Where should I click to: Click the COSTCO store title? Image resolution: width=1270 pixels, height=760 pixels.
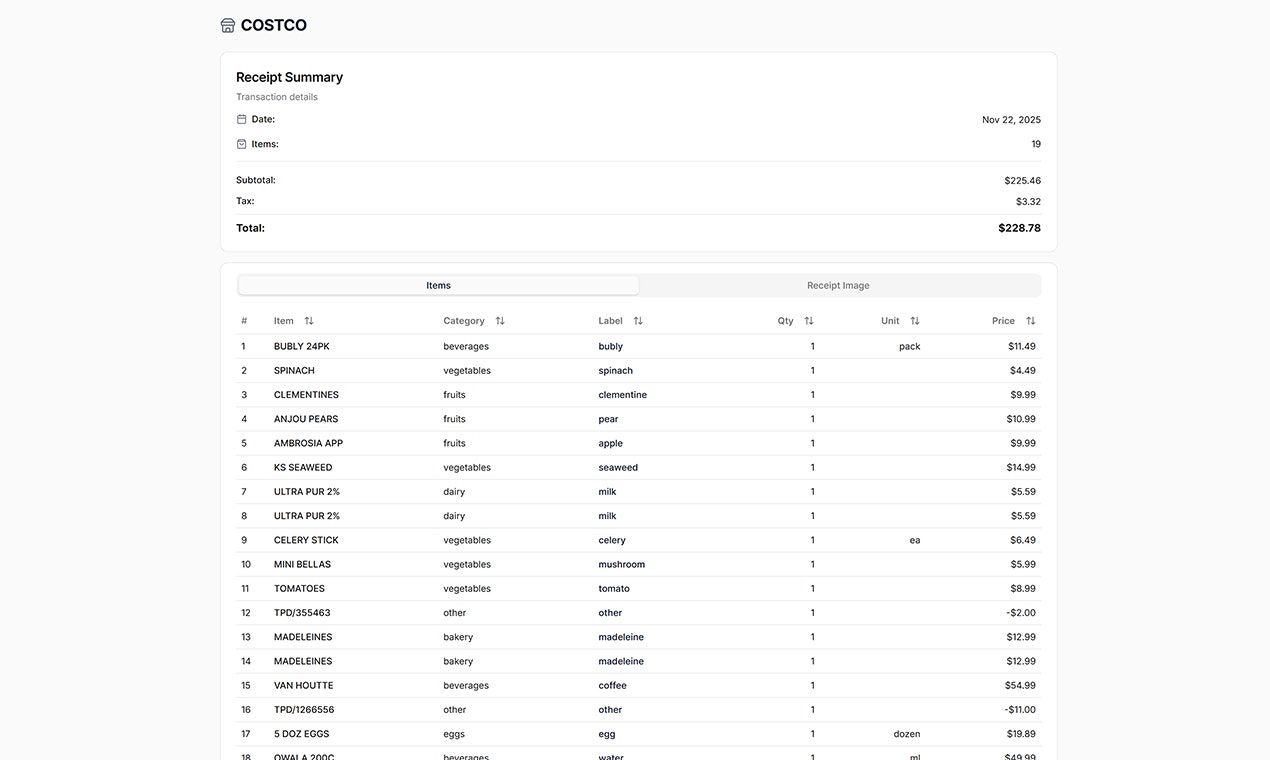tap(273, 25)
